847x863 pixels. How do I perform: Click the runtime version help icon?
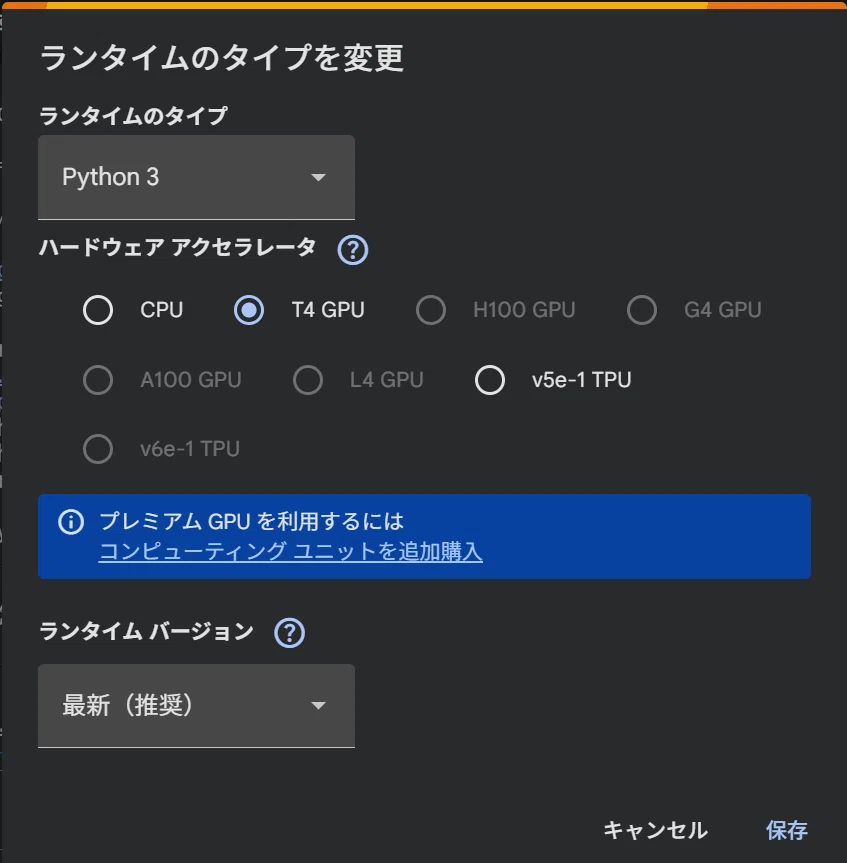[x=289, y=633]
